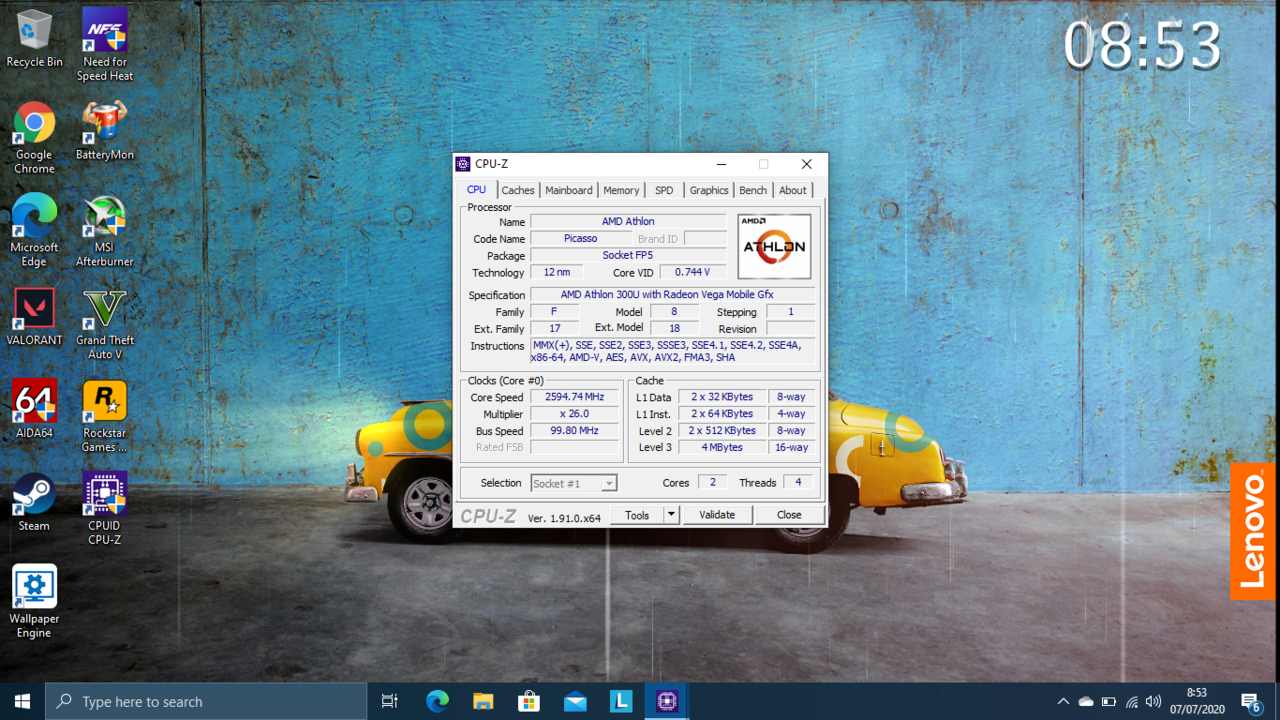Select the CPU tab
1280x720 pixels.
click(476, 190)
